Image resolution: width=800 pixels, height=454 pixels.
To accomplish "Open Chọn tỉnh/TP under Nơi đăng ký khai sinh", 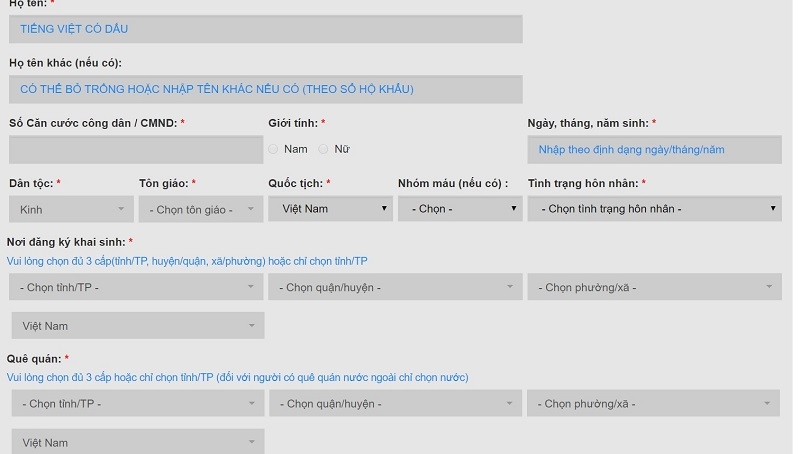I will coord(136,287).
